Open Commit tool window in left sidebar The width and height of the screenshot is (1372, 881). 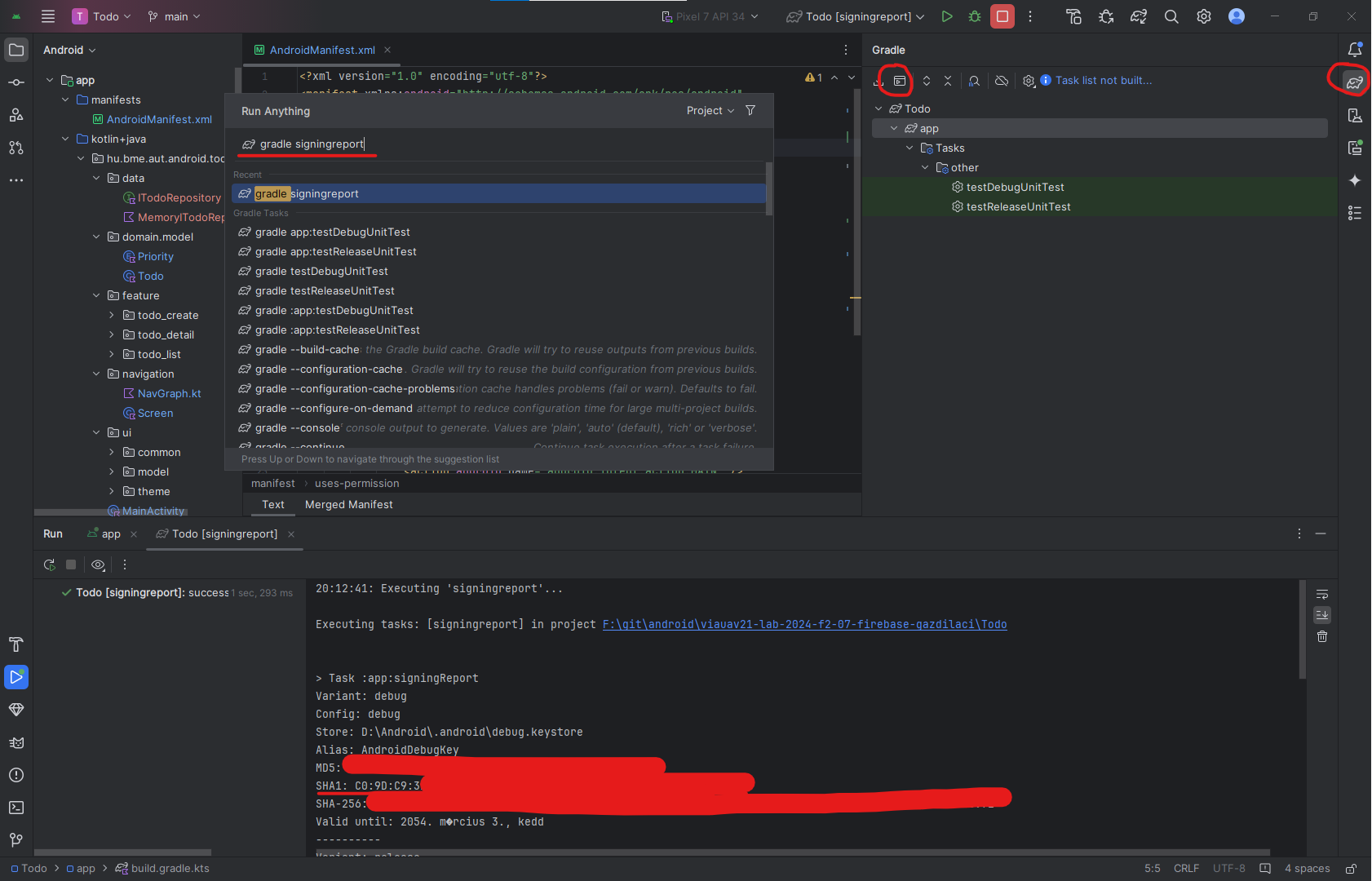[x=16, y=82]
